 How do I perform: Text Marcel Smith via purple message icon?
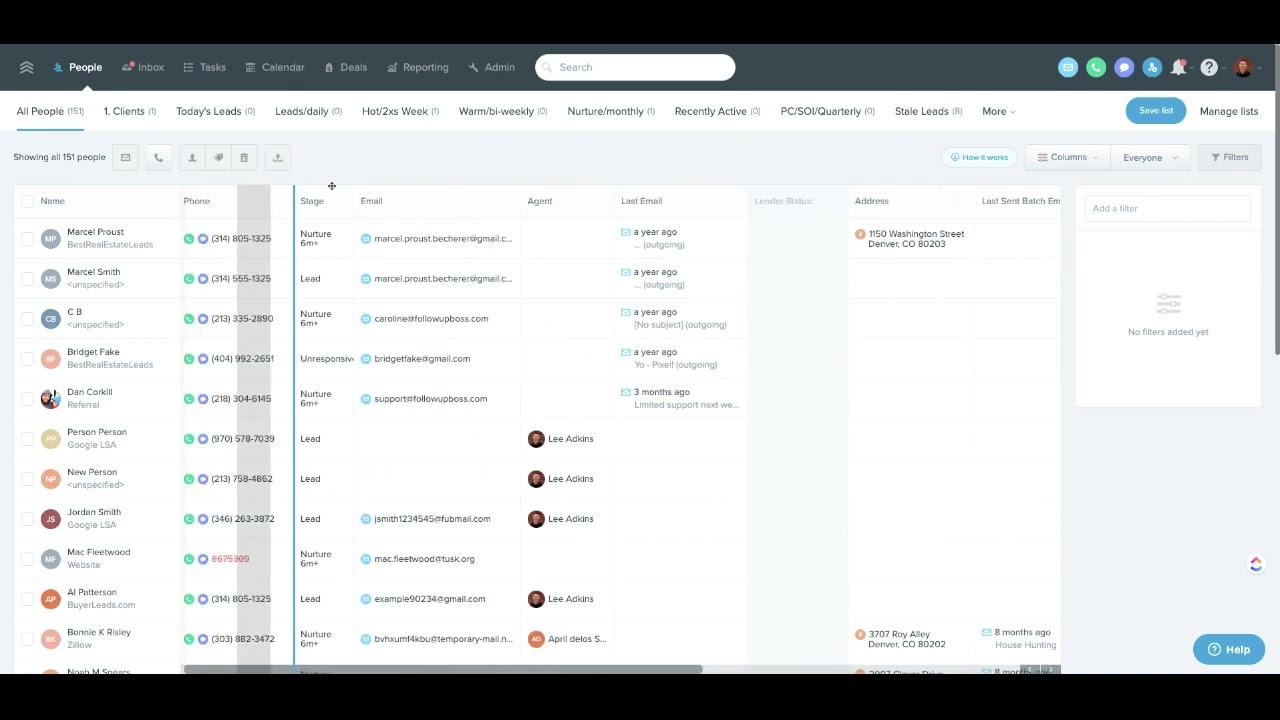(203, 279)
